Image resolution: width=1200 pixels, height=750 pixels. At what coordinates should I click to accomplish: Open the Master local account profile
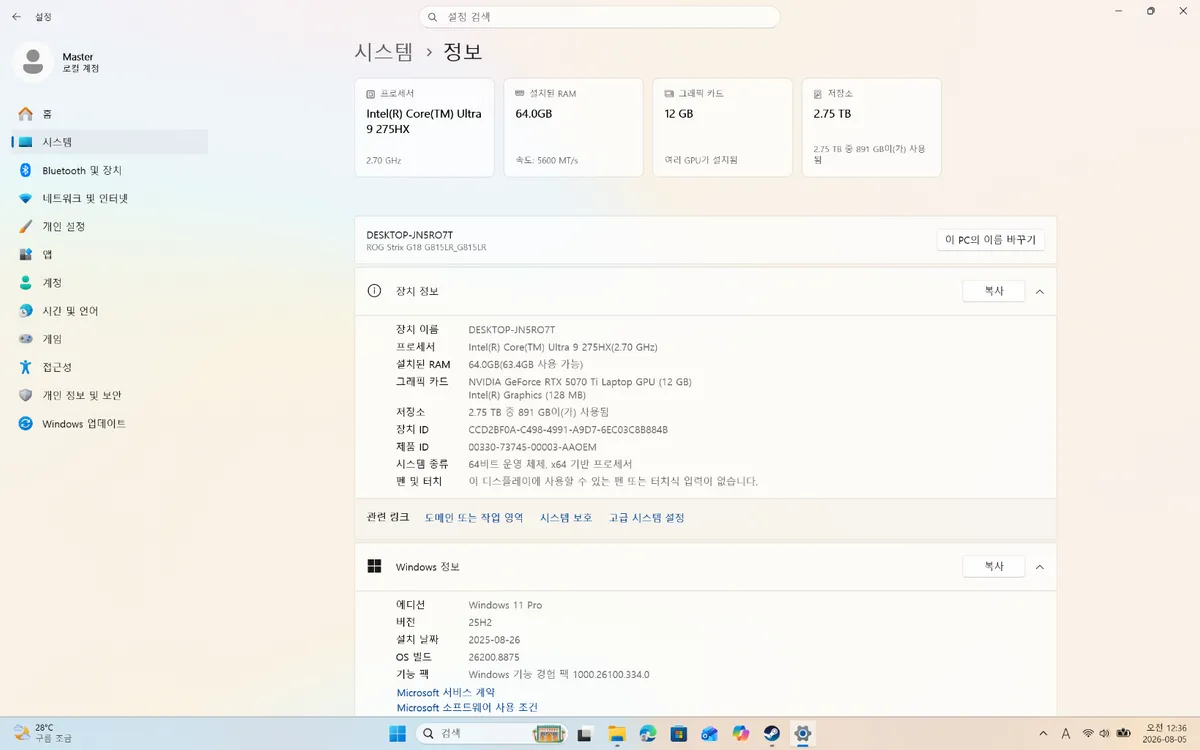pos(60,62)
